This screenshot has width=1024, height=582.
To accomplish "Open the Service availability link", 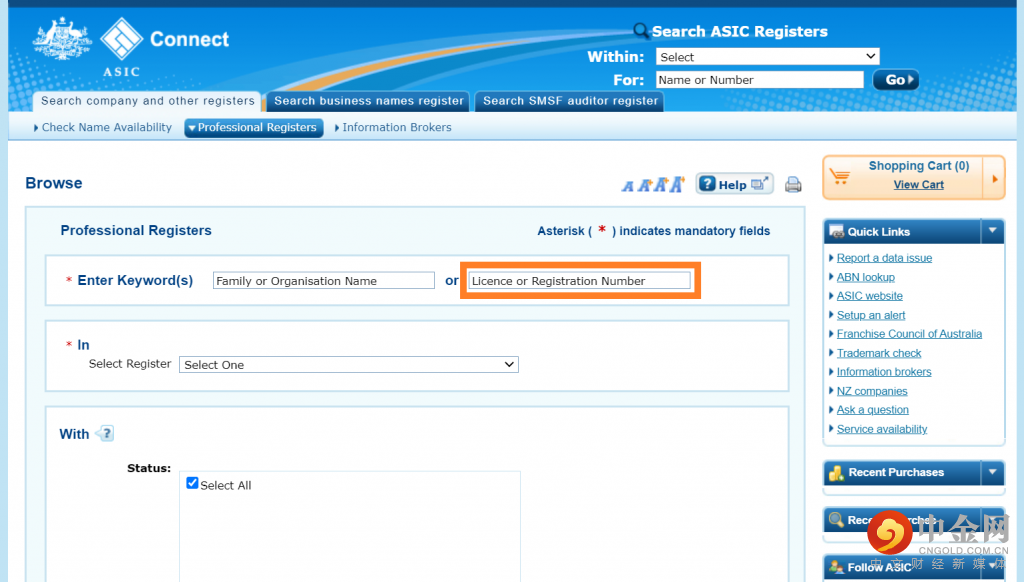I will 882,428.
